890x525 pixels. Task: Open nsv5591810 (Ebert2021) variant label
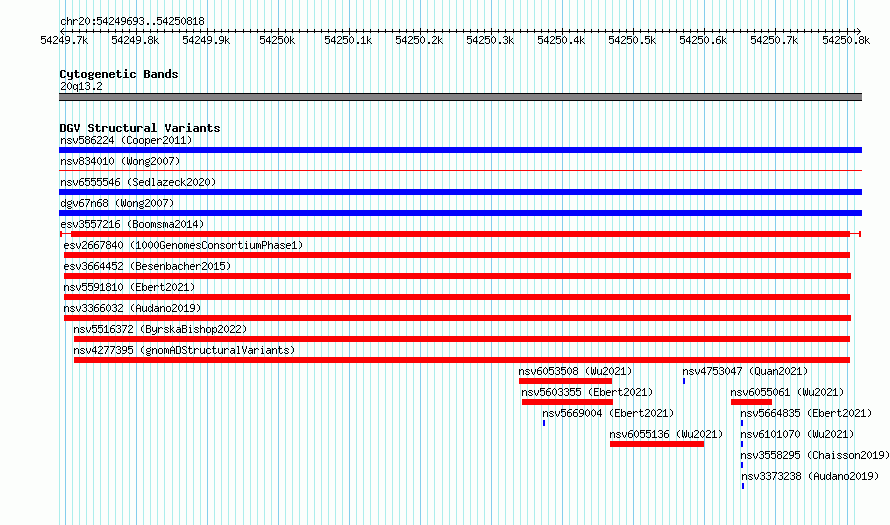click(129, 287)
